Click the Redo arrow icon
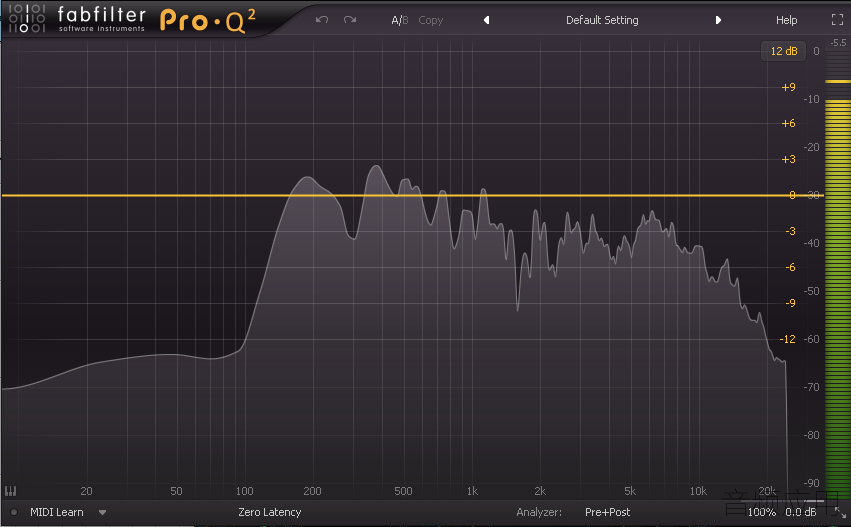Image resolution: width=851 pixels, height=527 pixels. click(x=350, y=20)
